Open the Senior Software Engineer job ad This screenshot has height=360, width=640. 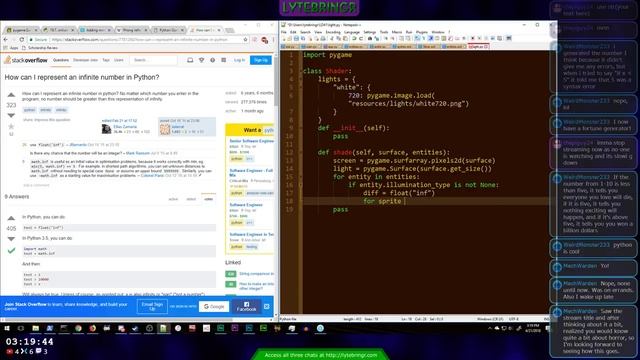[251, 141]
